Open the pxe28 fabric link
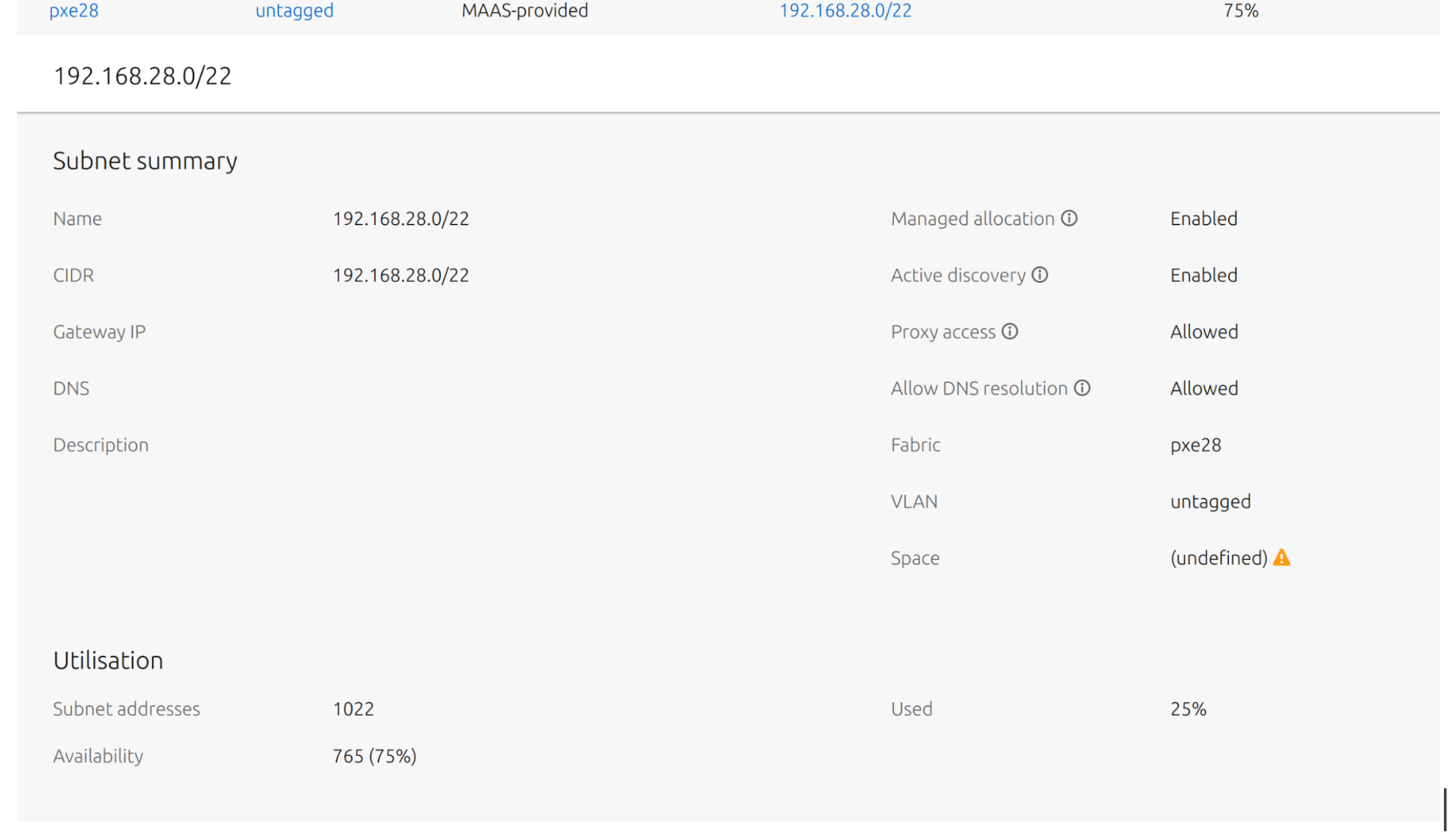Viewport: 1456px width, 836px height. (x=74, y=11)
